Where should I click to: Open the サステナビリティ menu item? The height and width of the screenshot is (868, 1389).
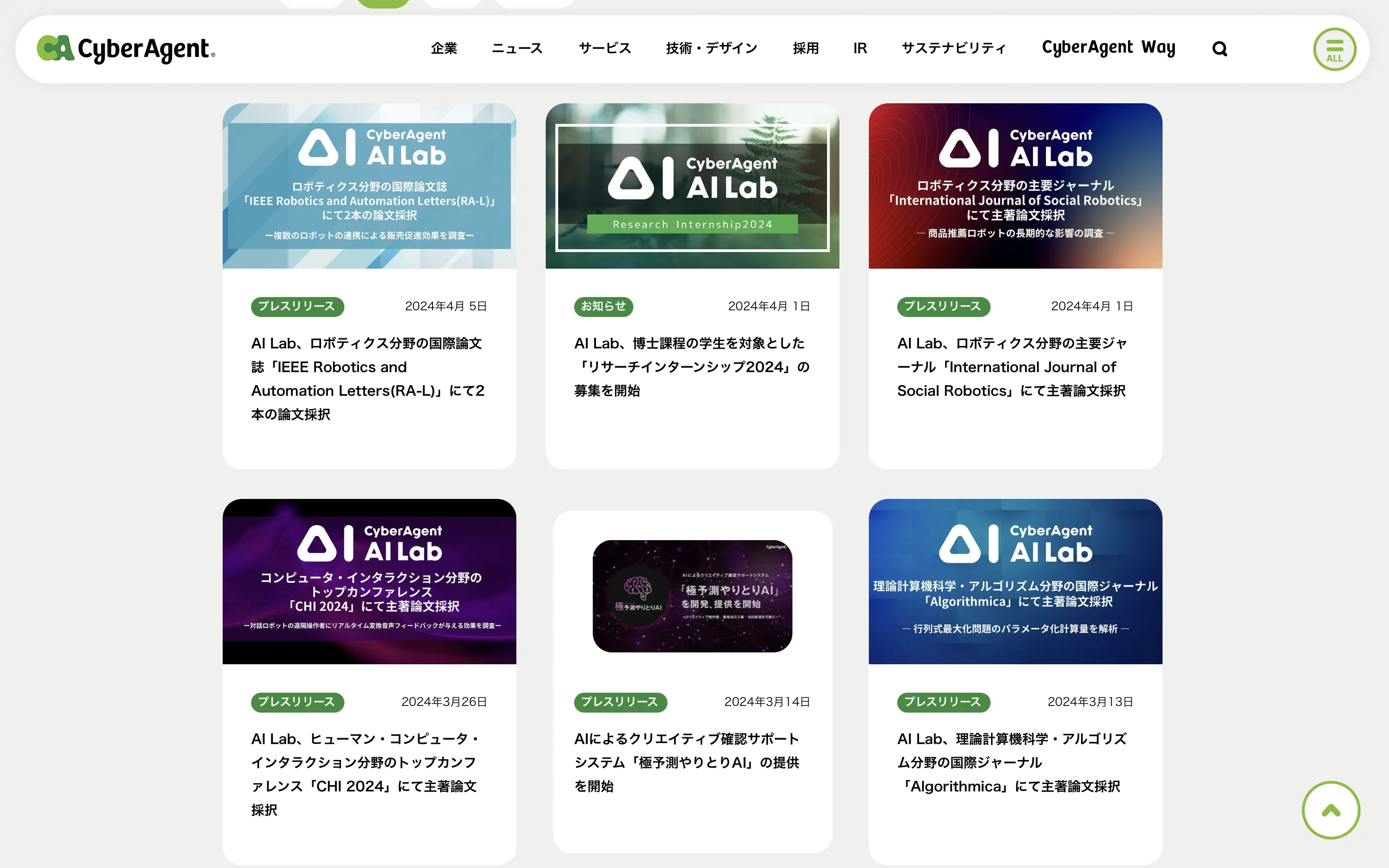(x=953, y=48)
